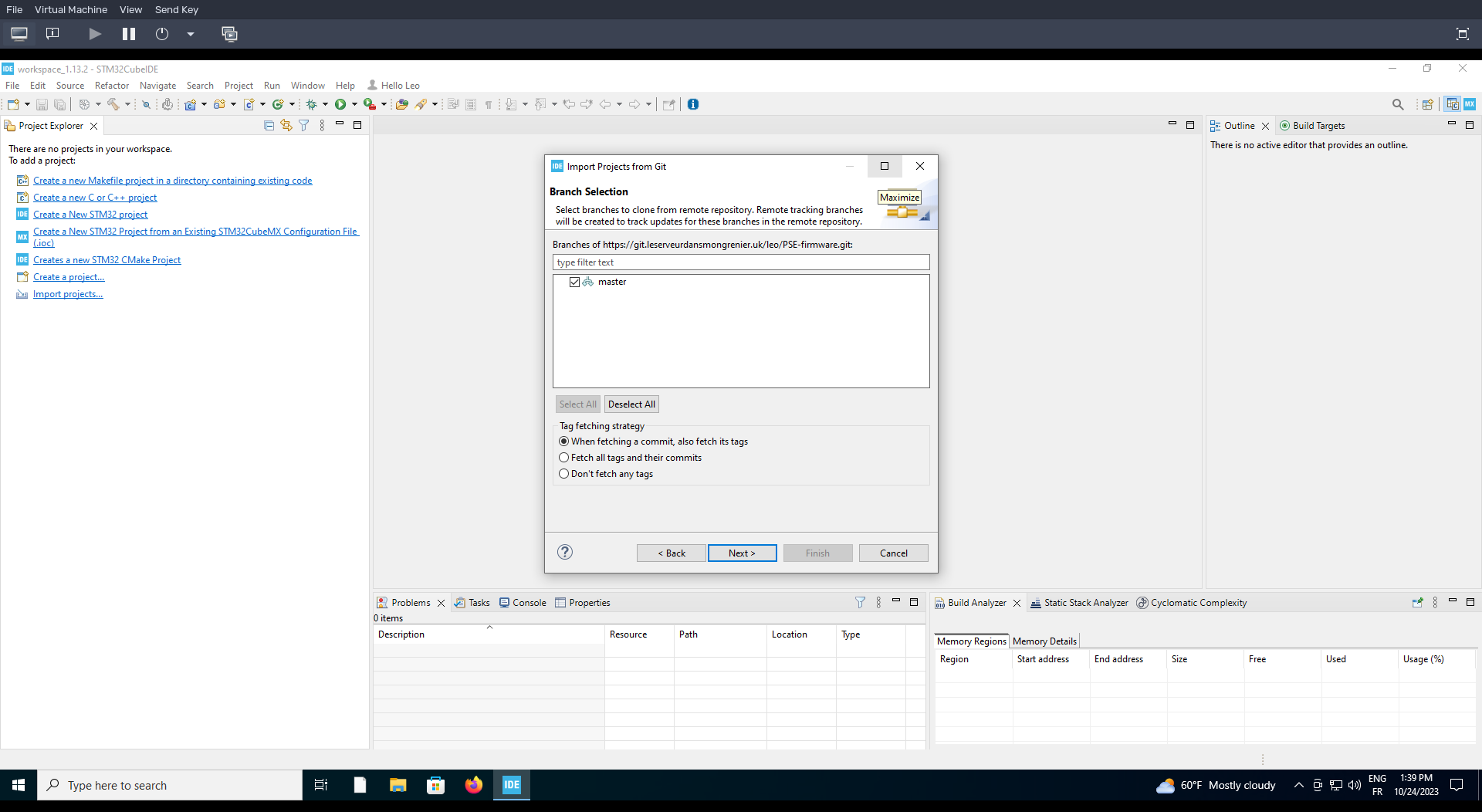Open the Project menu
1482x812 pixels.
(239, 85)
